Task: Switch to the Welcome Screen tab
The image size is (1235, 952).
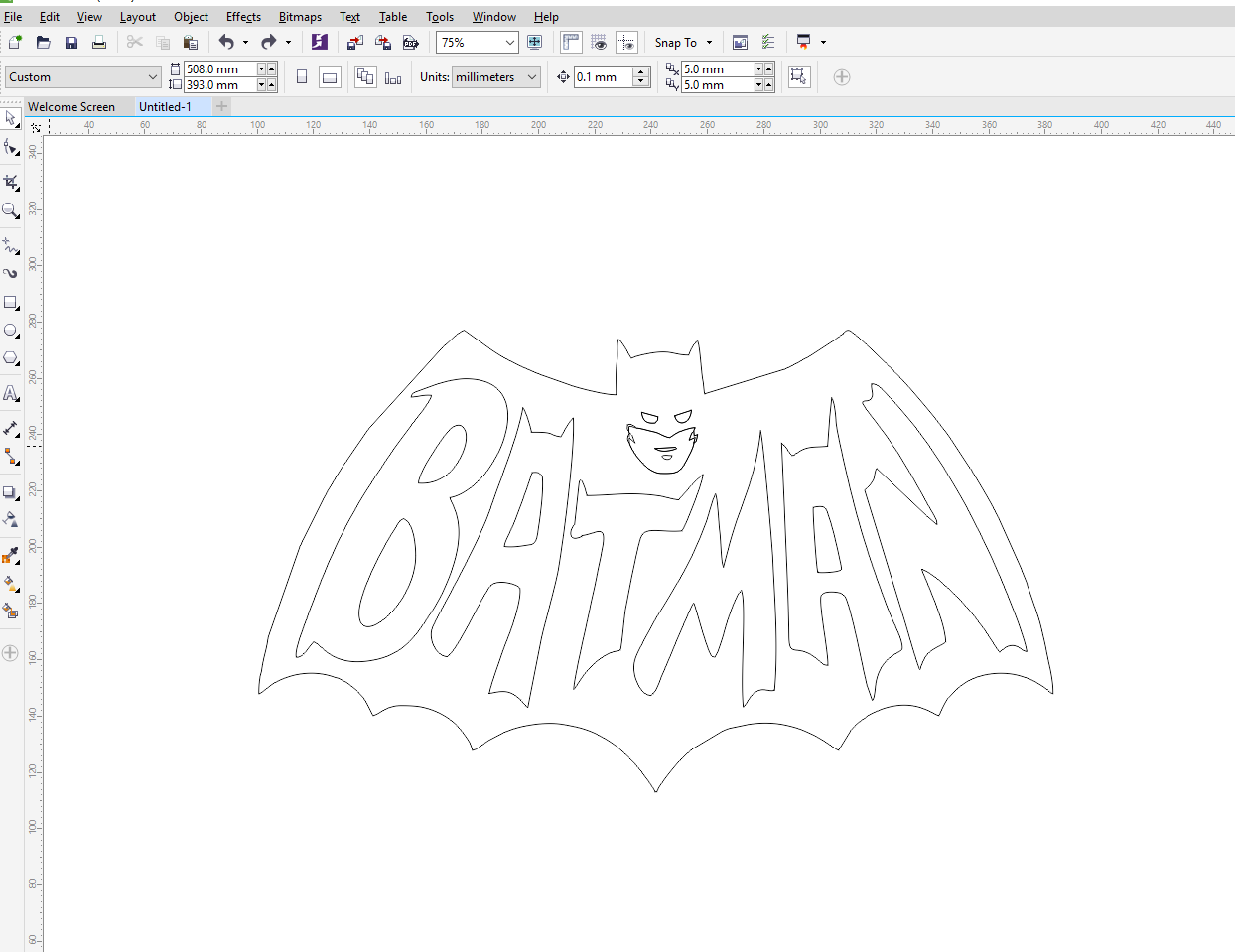Action: coord(71,107)
